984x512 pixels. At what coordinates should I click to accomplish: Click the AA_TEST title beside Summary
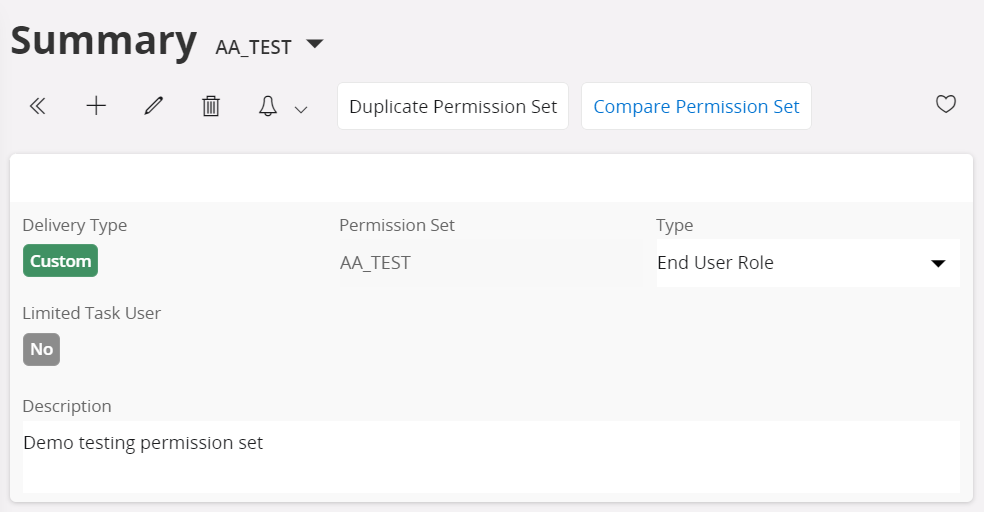[x=253, y=47]
